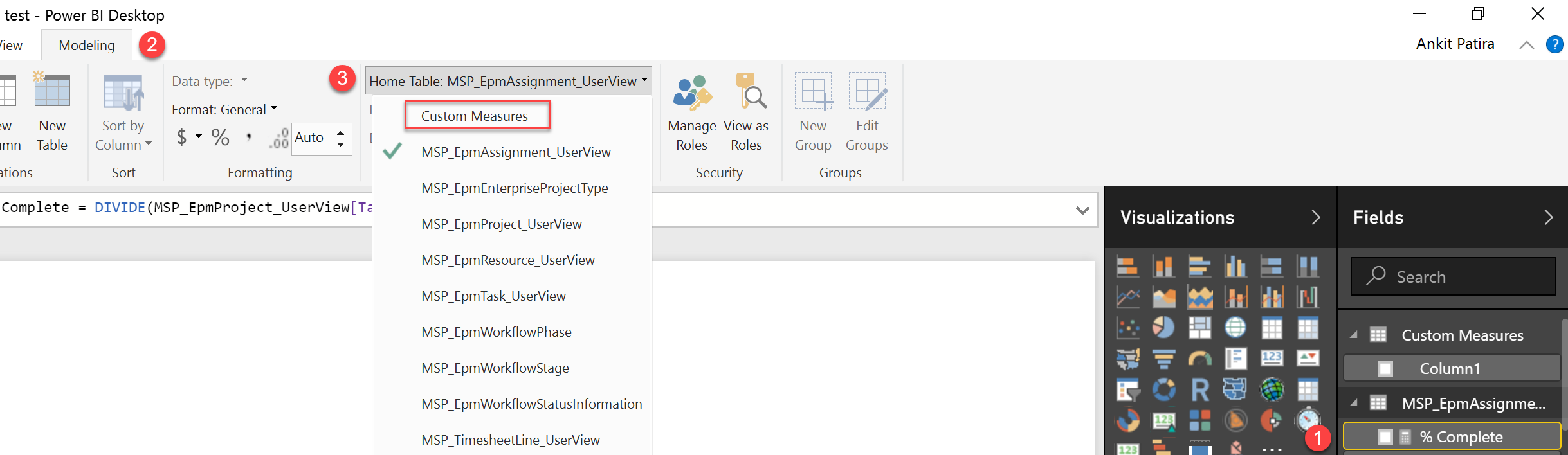Select the Slicer visual
This screenshot has height=455, width=1568.
(1127, 389)
